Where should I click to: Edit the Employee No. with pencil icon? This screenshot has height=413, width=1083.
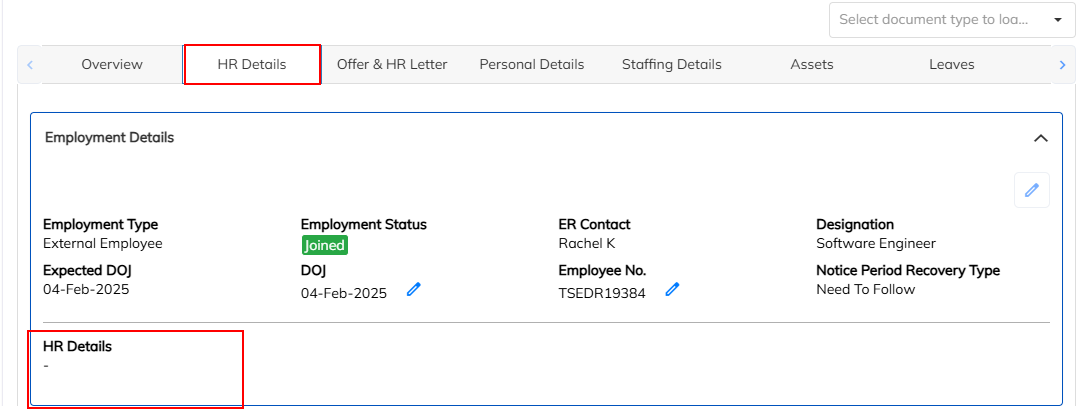[673, 290]
